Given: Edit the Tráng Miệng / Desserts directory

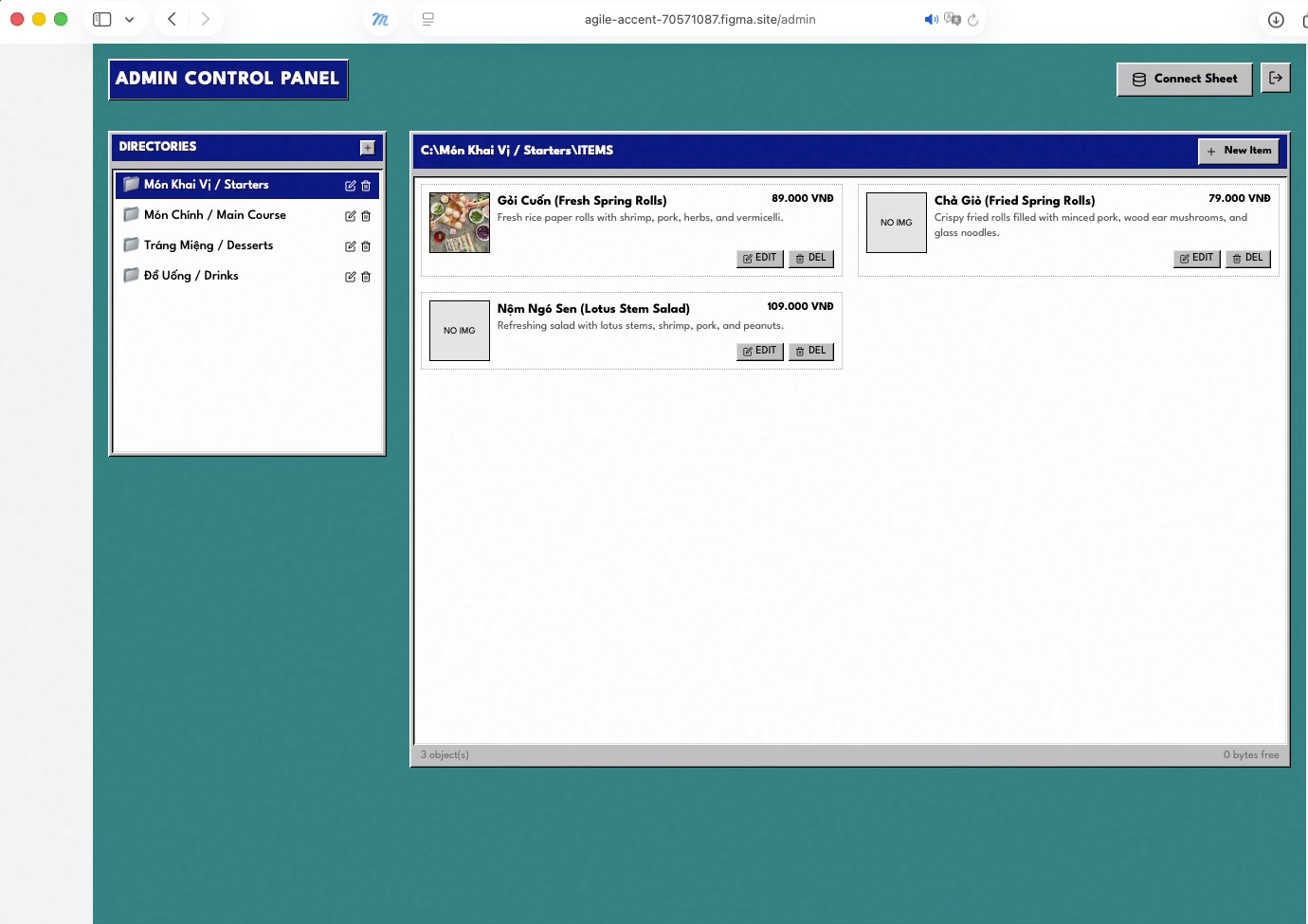Looking at the screenshot, I should 351,246.
